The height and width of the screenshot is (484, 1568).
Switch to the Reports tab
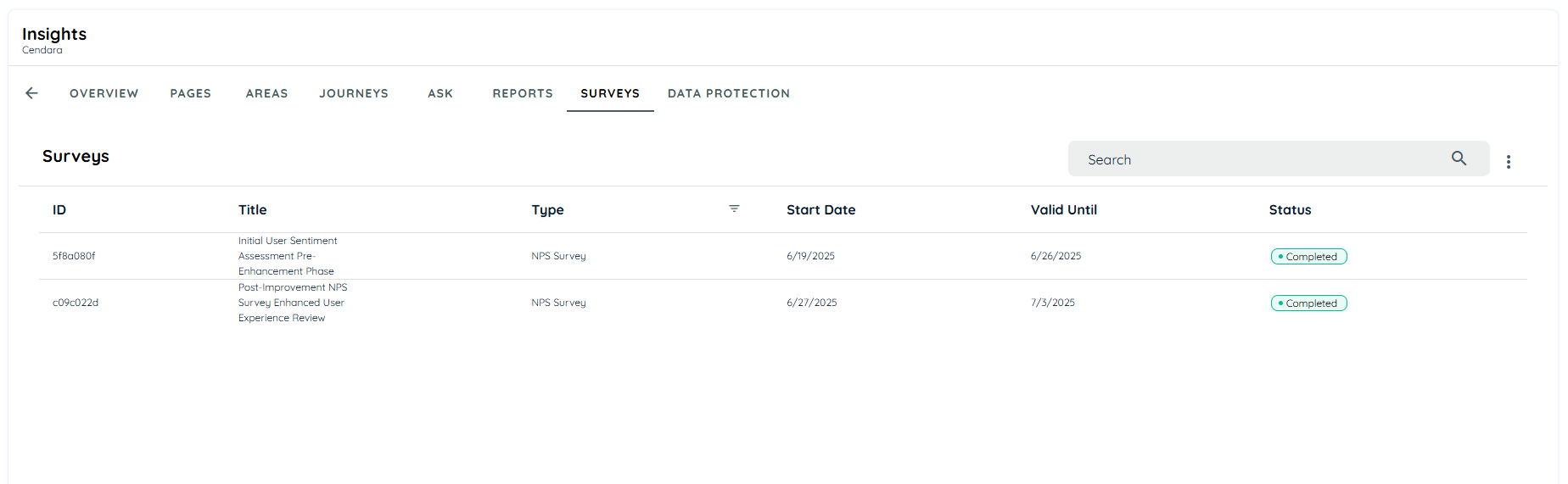[x=523, y=93]
